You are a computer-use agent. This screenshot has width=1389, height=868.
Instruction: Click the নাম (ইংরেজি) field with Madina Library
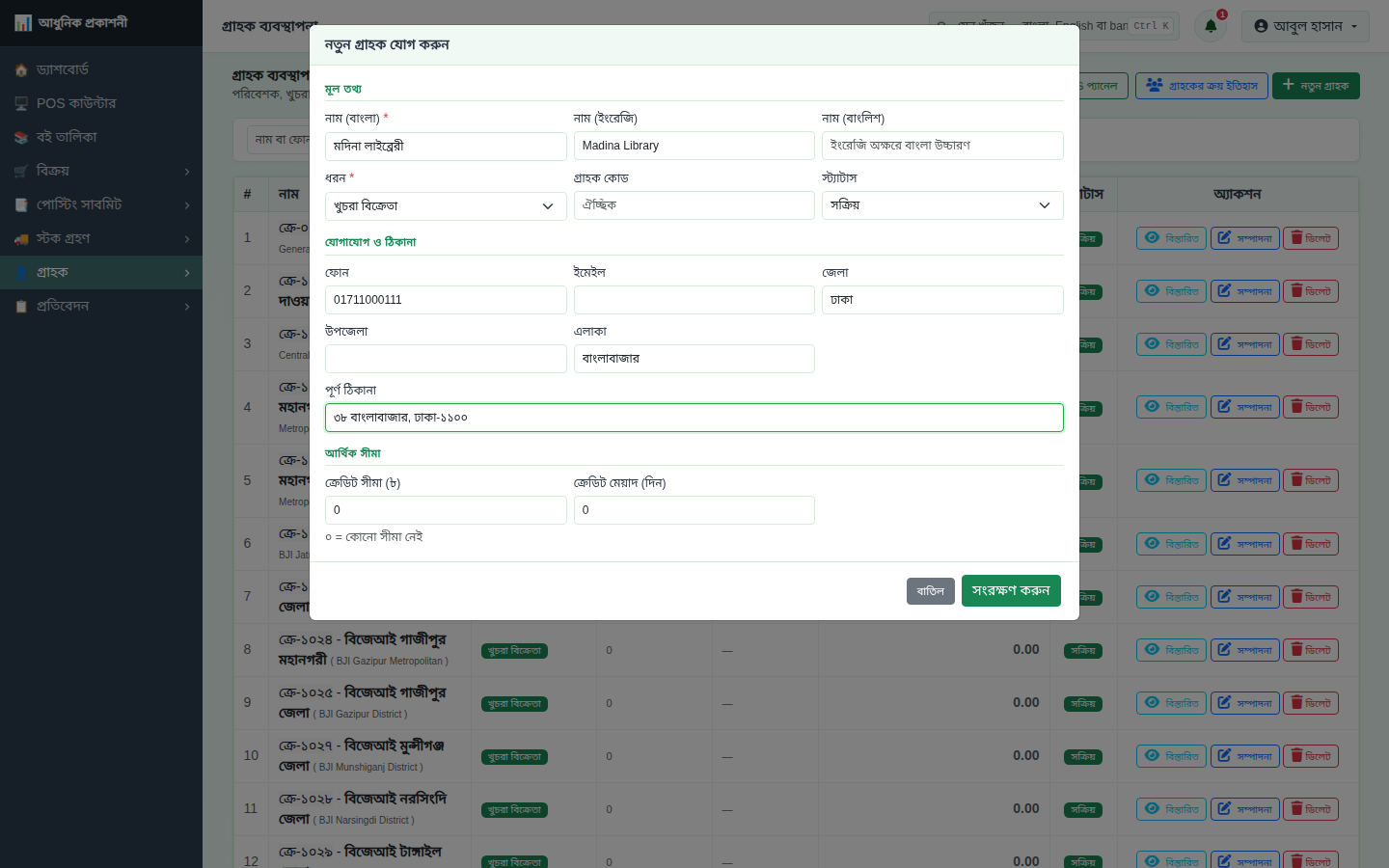pyautogui.click(x=694, y=146)
